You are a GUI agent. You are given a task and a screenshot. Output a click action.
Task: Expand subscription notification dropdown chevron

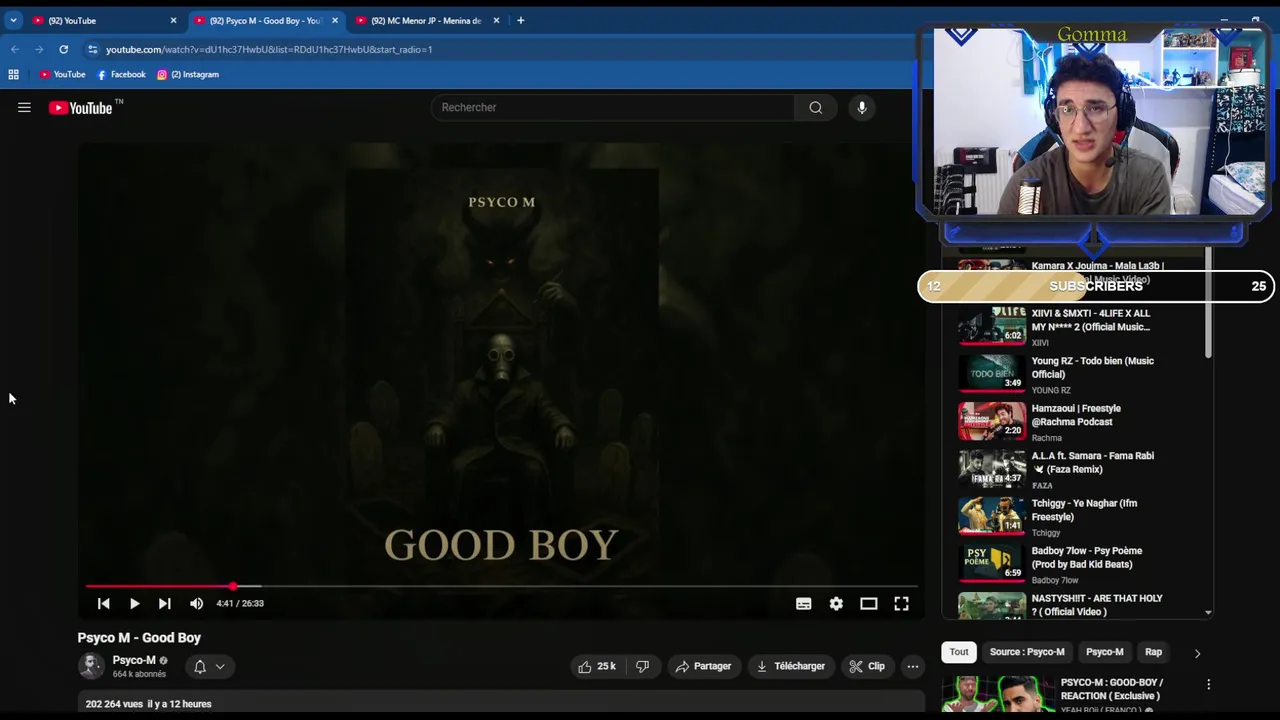(220, 667)
